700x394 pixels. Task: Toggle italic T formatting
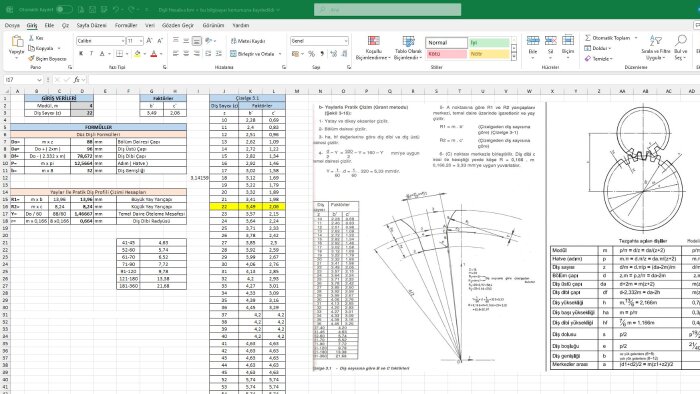click(x=92, y=54)
